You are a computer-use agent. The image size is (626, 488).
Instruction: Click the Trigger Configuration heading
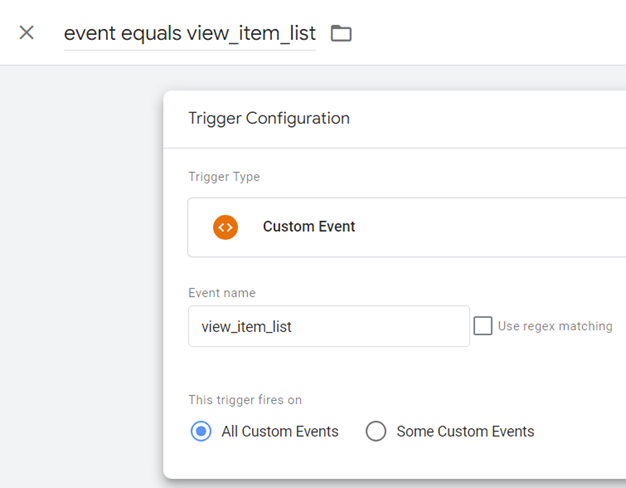269,118
